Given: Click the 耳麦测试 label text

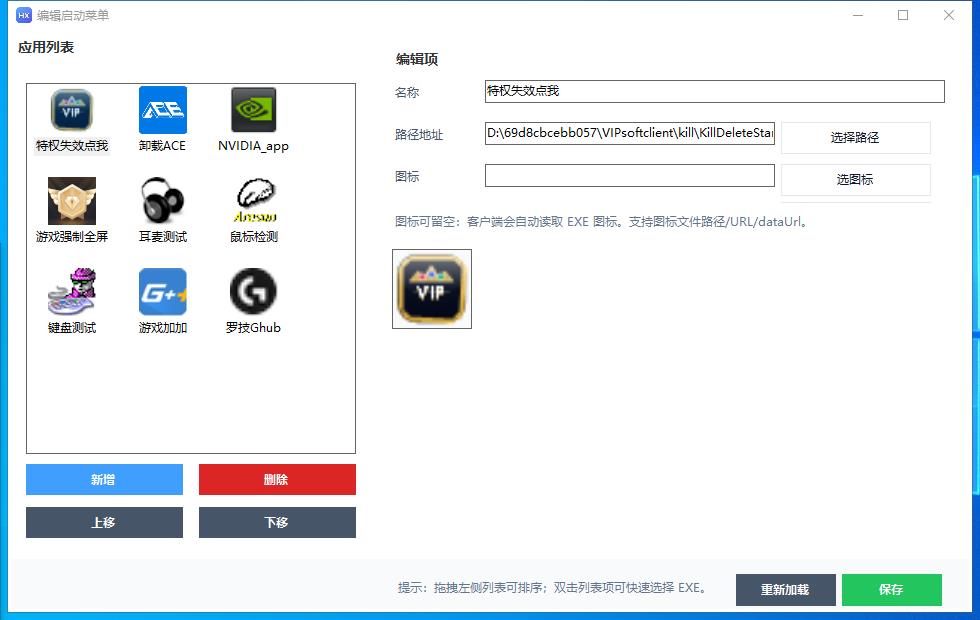Looking at the screenshot, I should coord(162,236).
